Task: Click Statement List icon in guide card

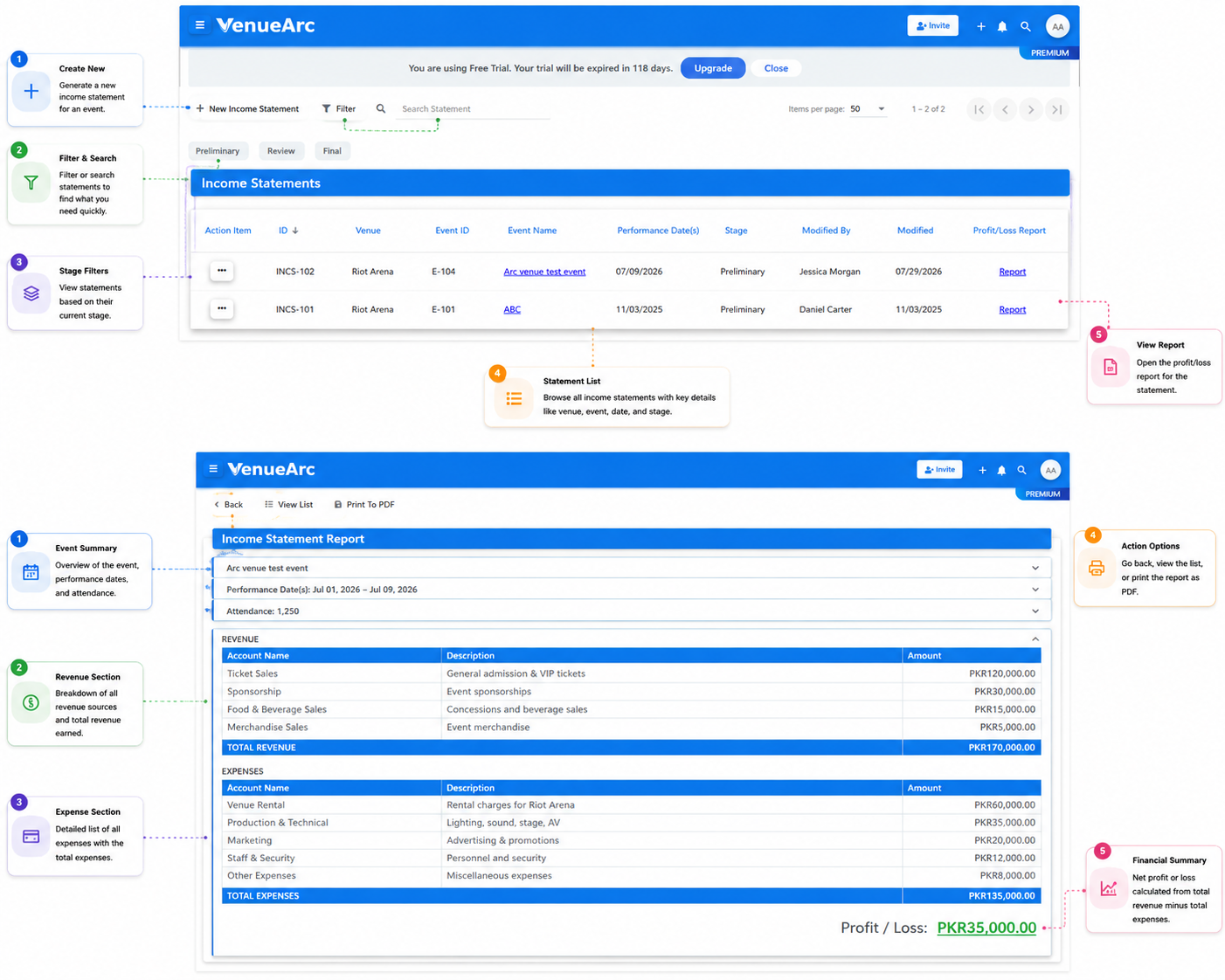Action: (514, 398)
